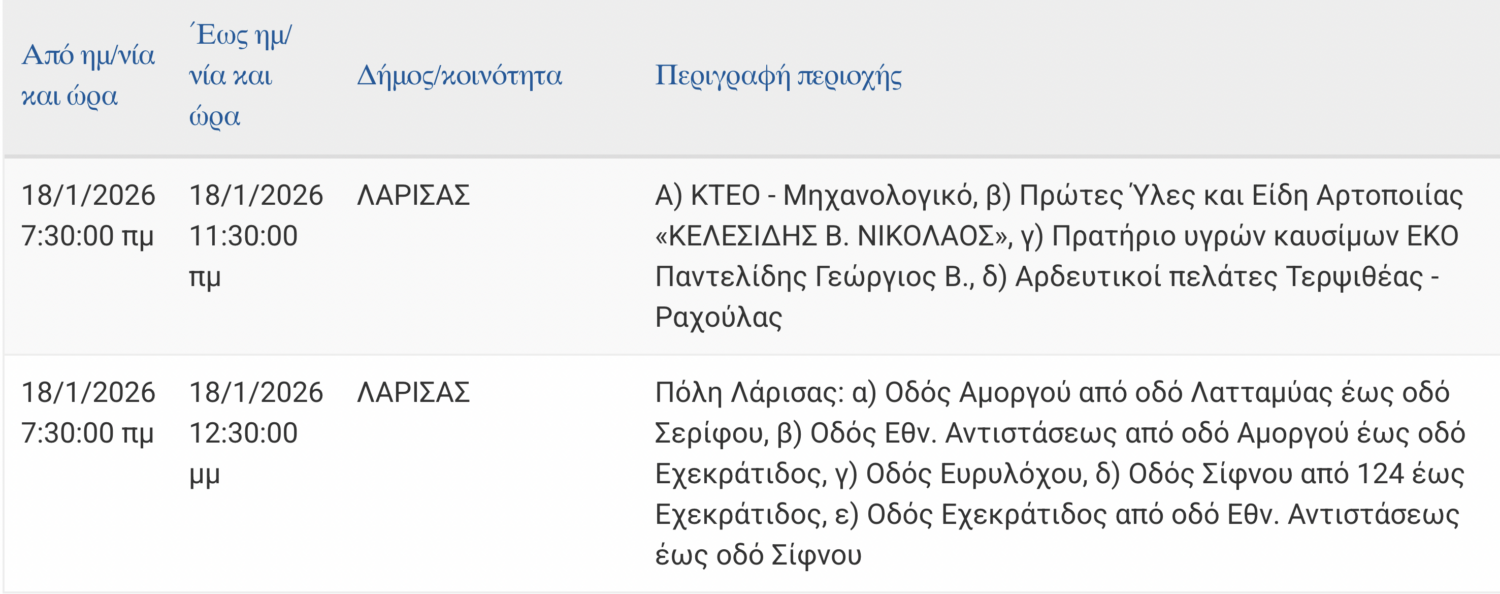
Task: Click the 11:30:00 πμ end time cell
Action: click(x=243, y=257)
